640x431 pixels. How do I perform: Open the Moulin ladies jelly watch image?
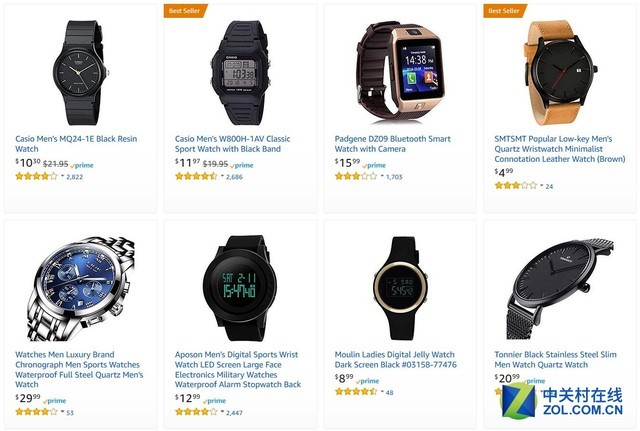click(400, 288)
